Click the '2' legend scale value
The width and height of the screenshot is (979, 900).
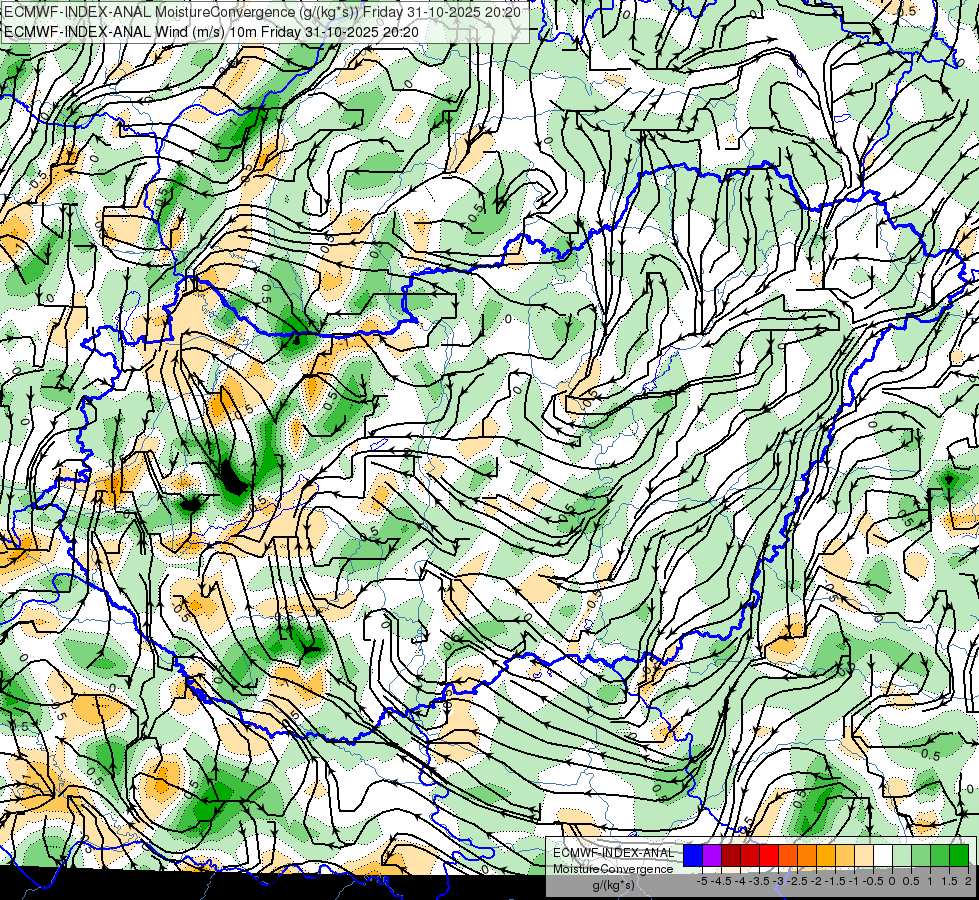(x=968, y=881)
